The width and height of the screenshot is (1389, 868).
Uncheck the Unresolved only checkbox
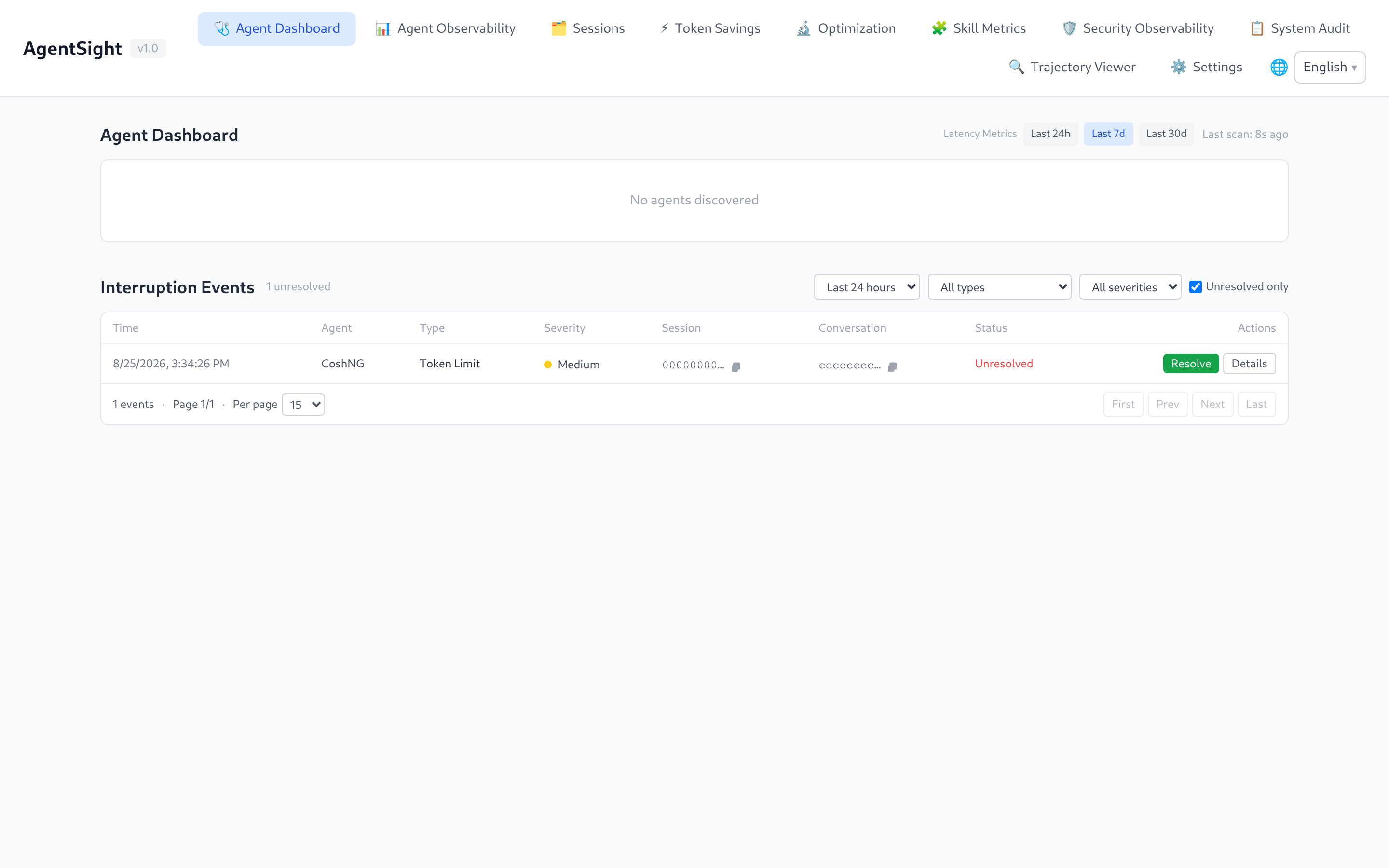[x=1195, y=286]
